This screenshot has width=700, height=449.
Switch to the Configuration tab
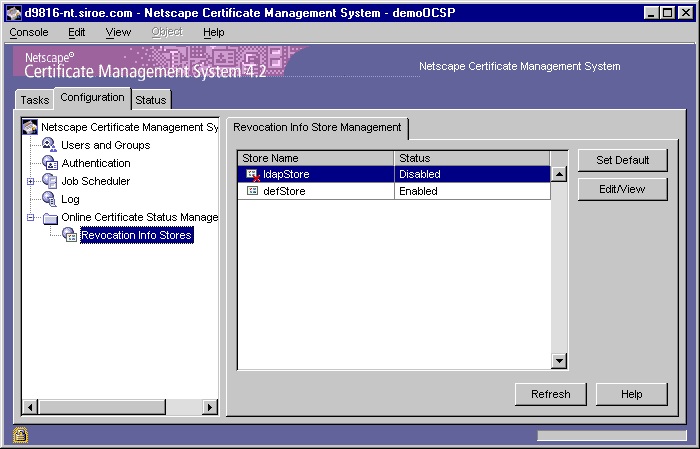pos(92,98)
